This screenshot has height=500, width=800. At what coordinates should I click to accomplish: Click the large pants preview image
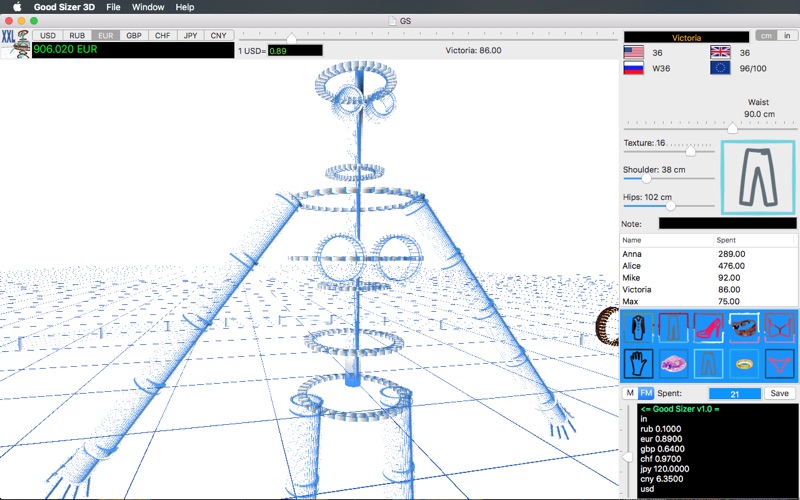(x=758, y=178)
